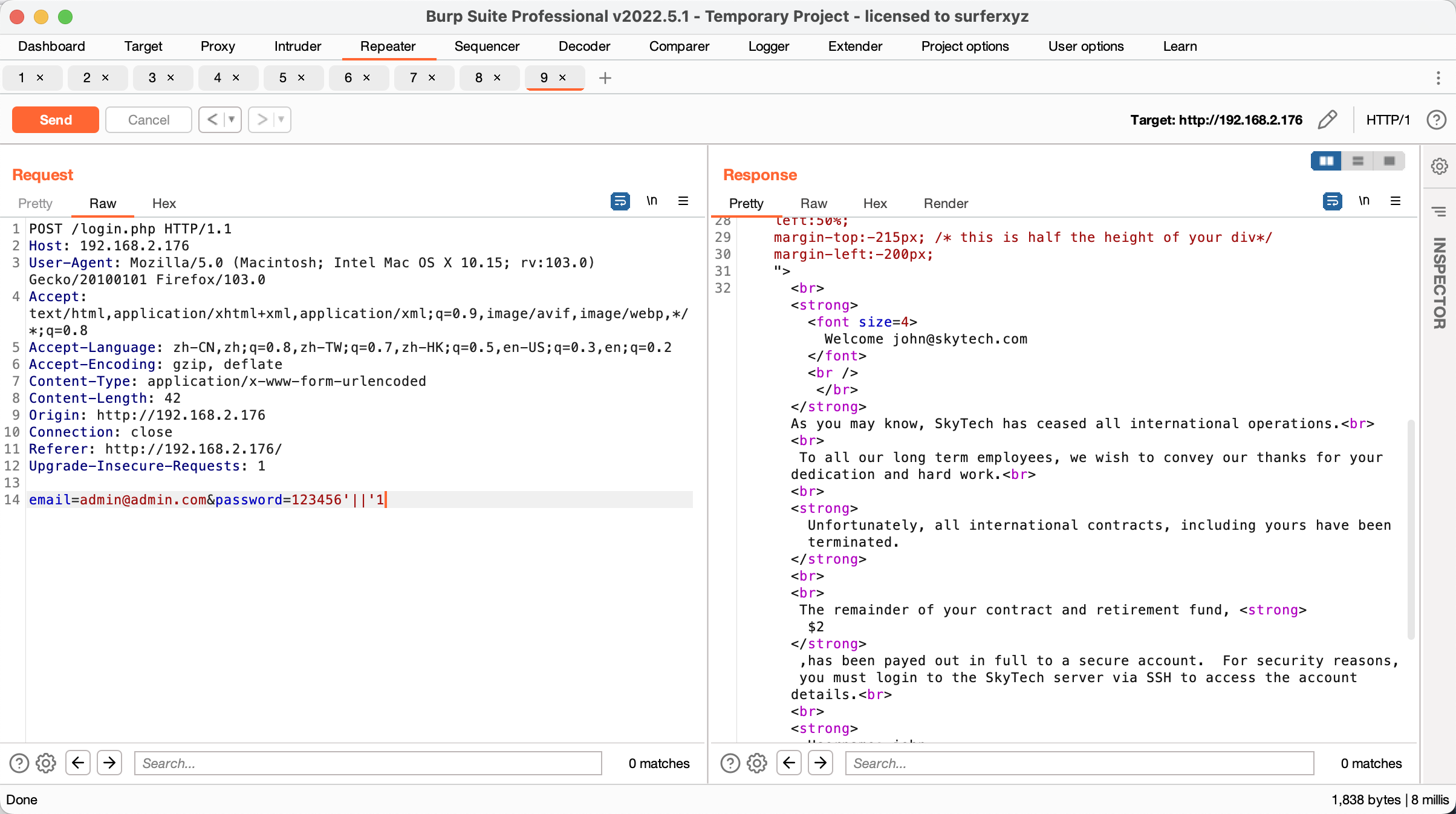Click in the response search input field
The width and height of the screenshot is (1456, 814).
coord(1079,763)
